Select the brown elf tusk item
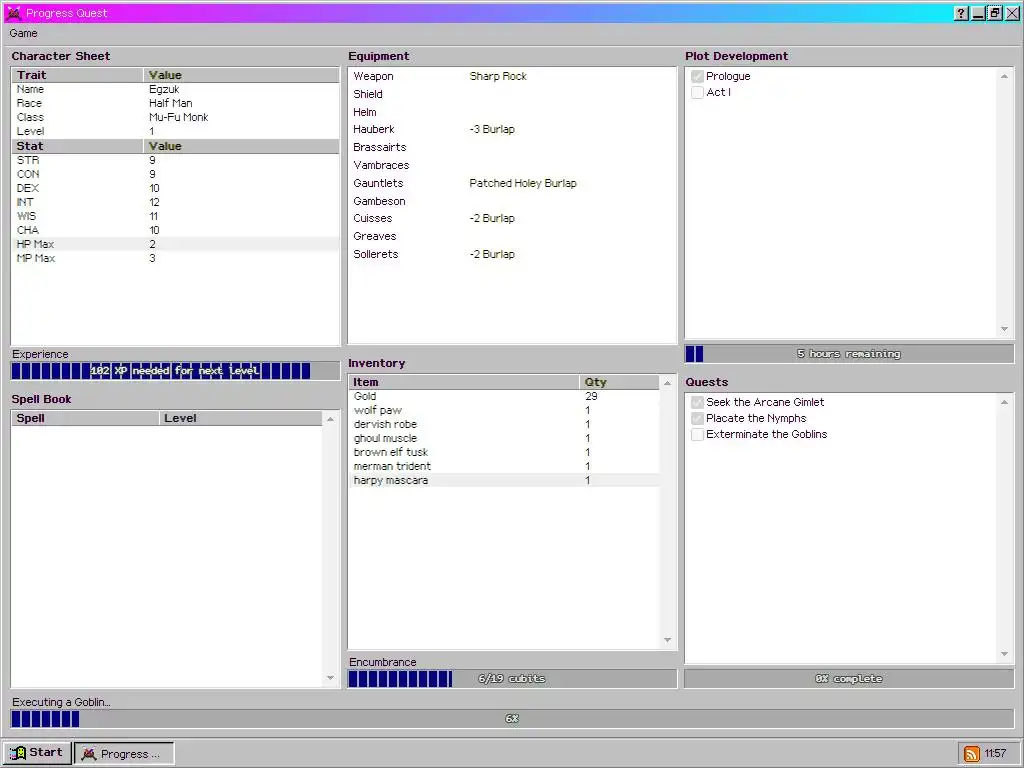The height and width of the screenshot is (768, 1024). (x=504, y=453)
